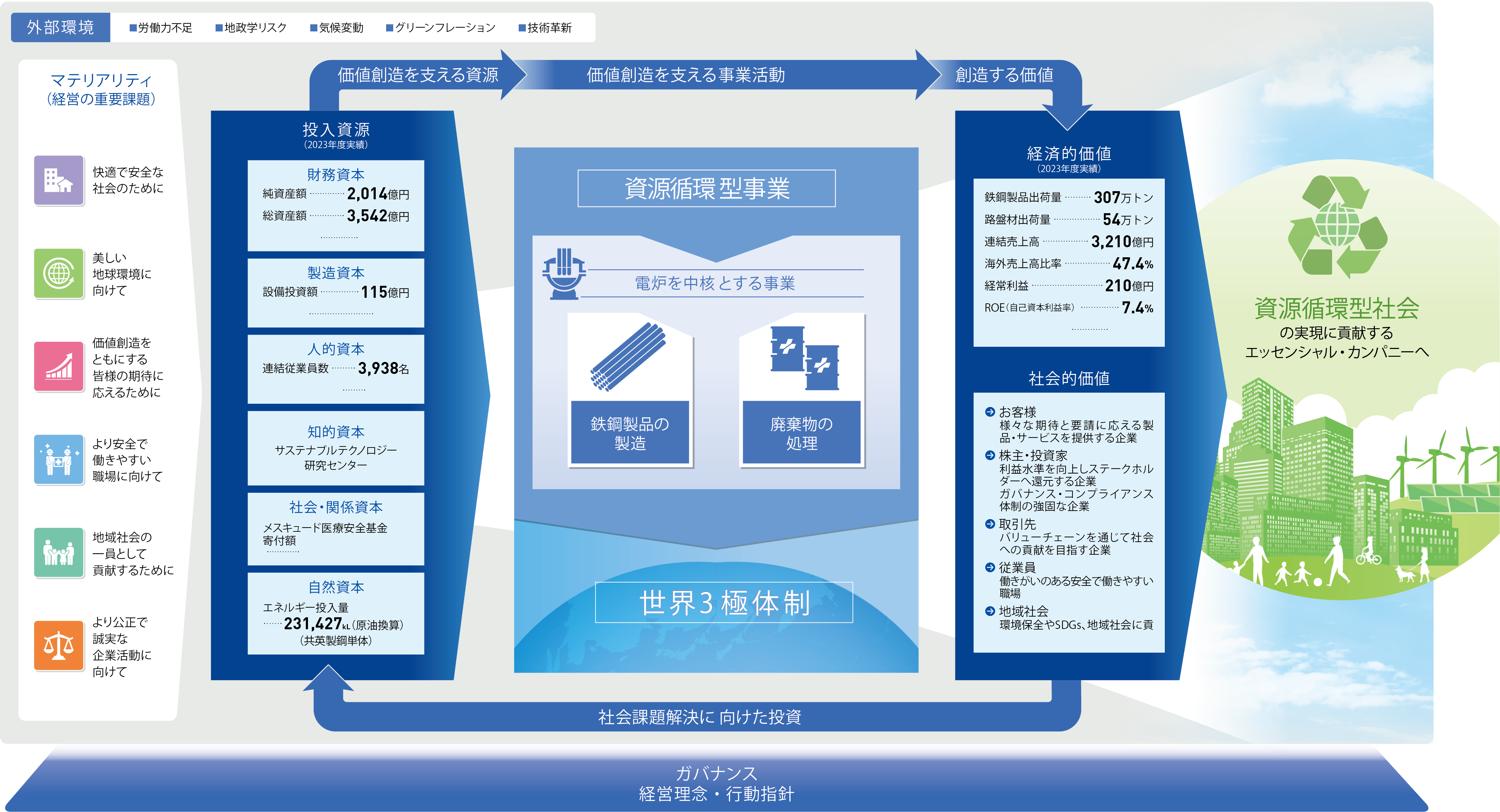Click the 社会的価値 heading
The width and height of the screenshot is (1500, 812).
1069,378
